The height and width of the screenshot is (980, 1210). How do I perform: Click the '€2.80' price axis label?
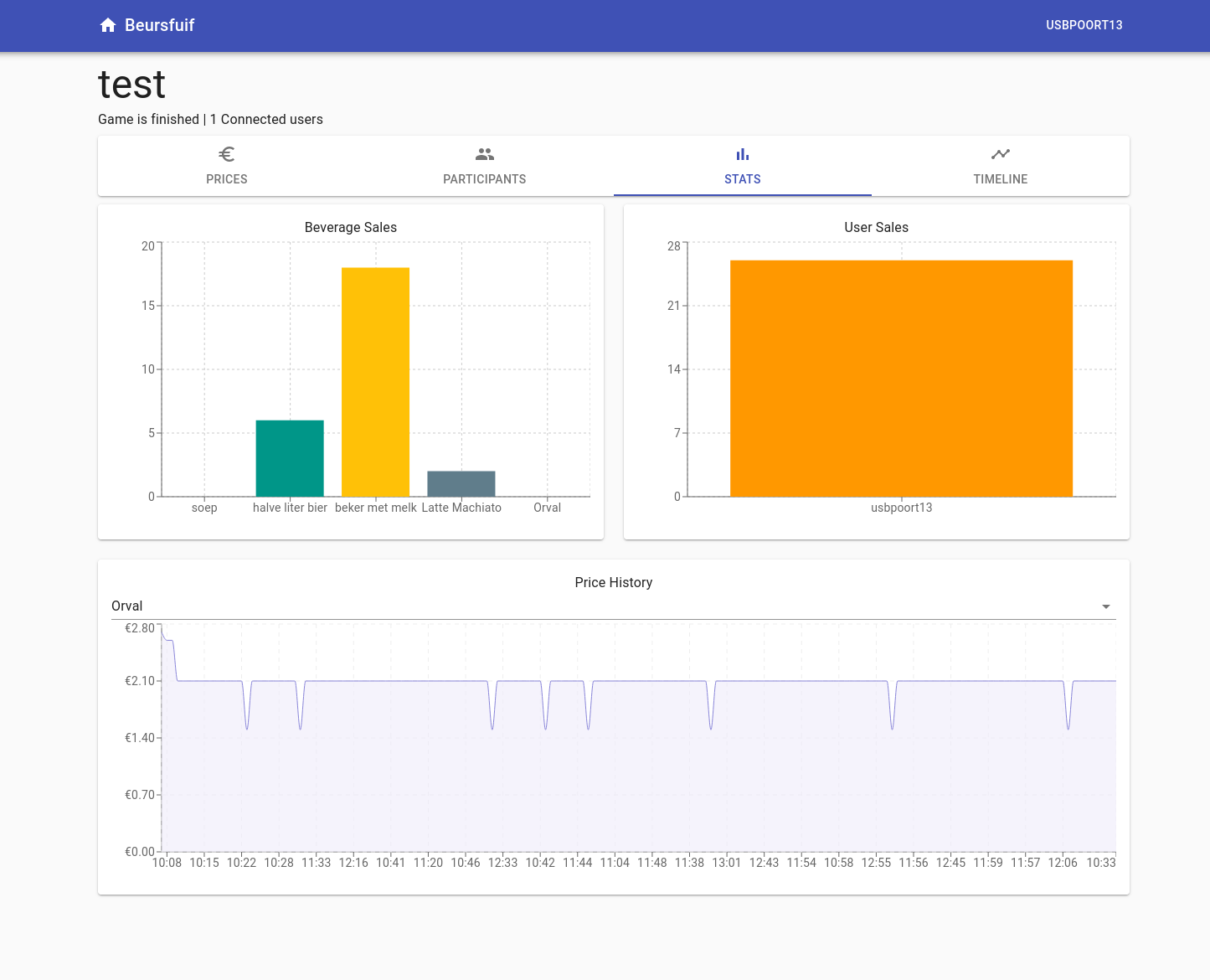click(x=140, y=628)
